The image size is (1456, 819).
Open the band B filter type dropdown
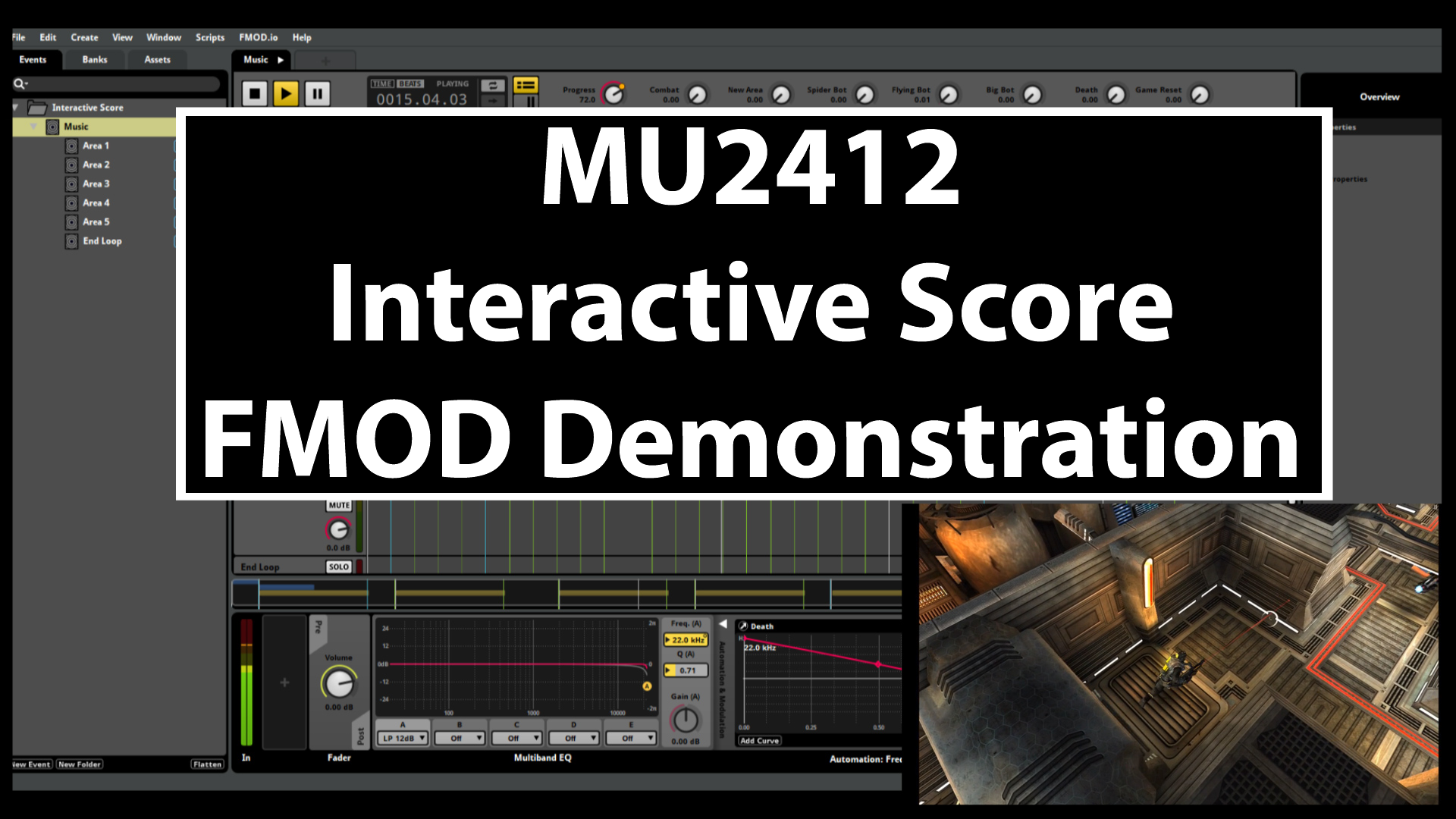(x=460, y=738)
